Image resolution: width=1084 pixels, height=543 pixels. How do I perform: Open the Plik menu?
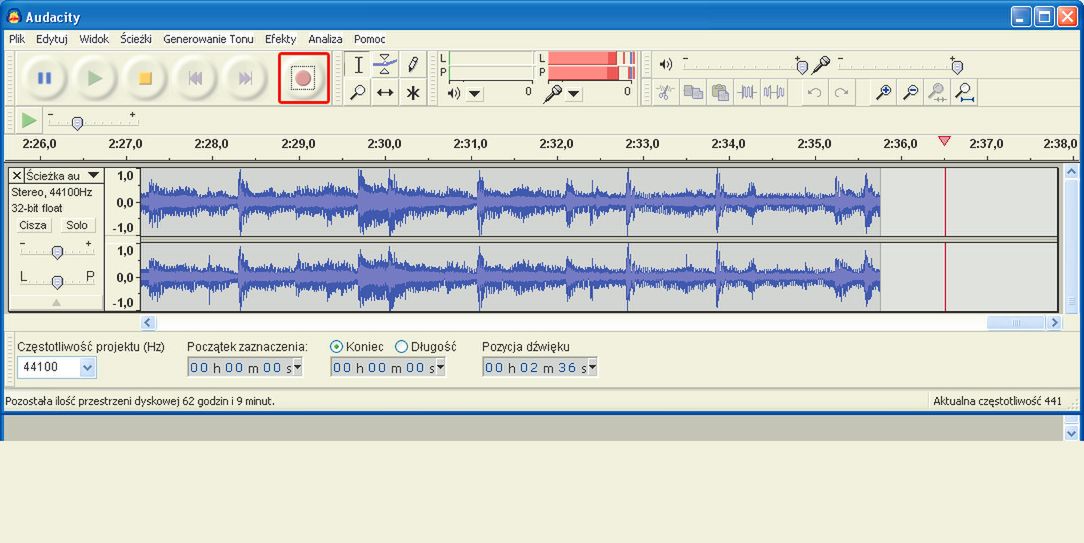pos(17,39)
